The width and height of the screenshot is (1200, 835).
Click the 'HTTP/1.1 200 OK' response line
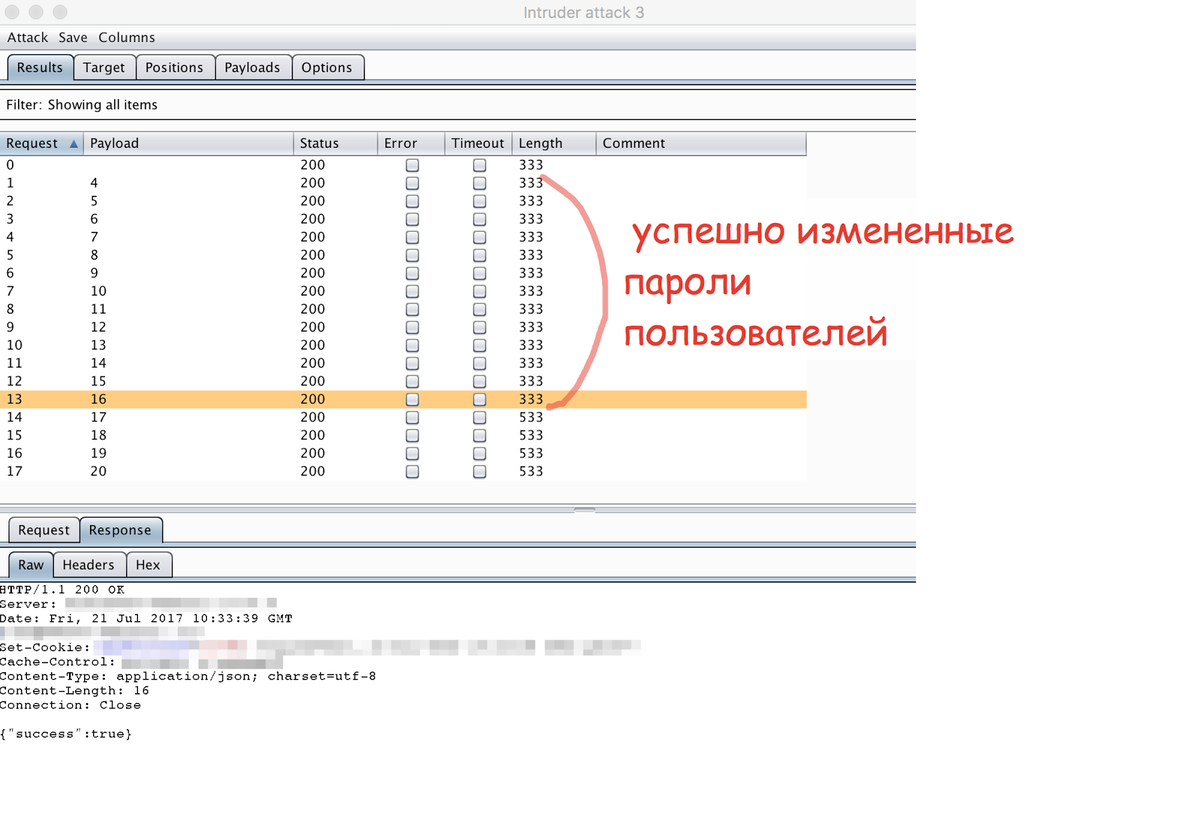tap(62, 590)
